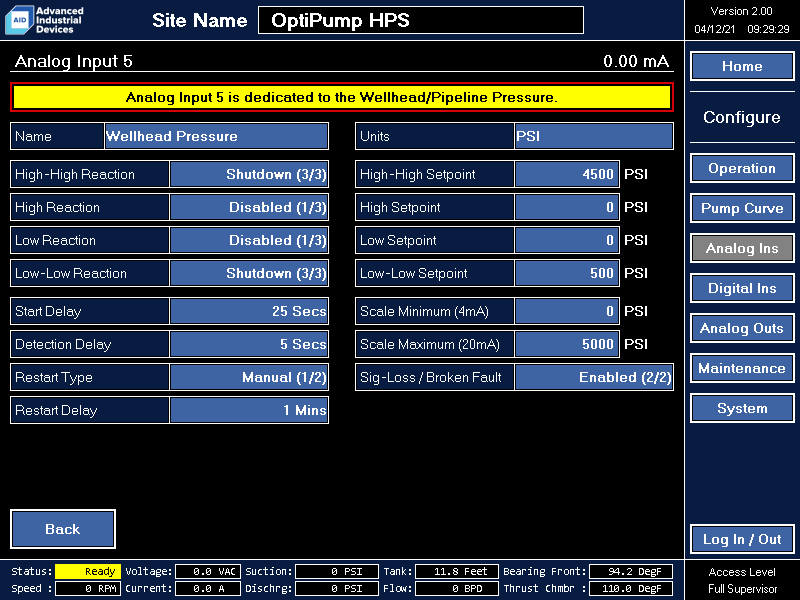Edit the Restart Delay value 1 Mins
The image size is (800, 600).
(x=249, y=410)
